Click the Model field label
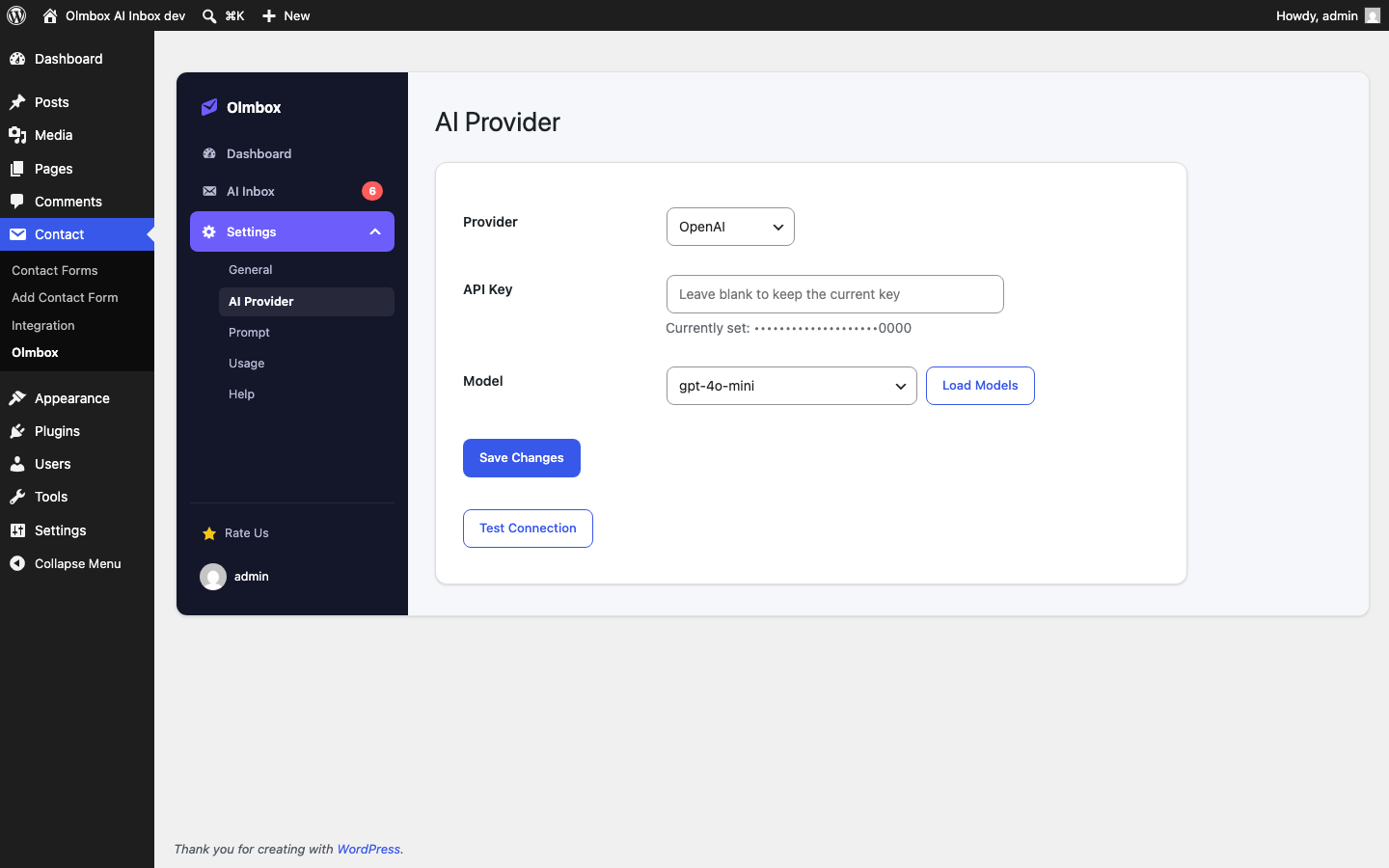Image resolution: width=1389 pixels, height=868 pixels. point(483,381)
